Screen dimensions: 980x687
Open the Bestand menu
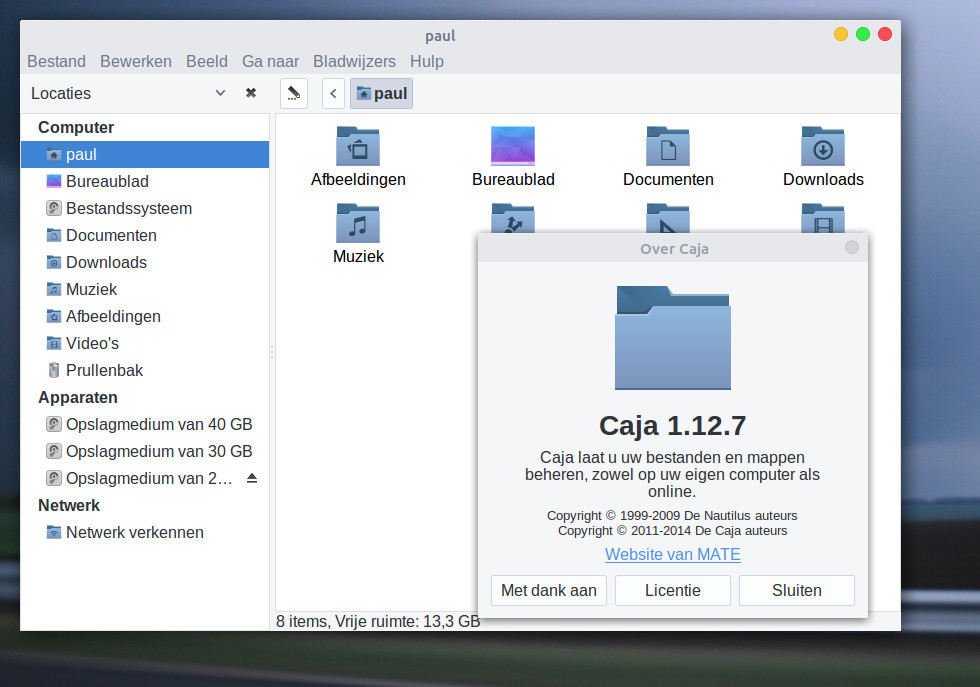click(x=56, y=61)
